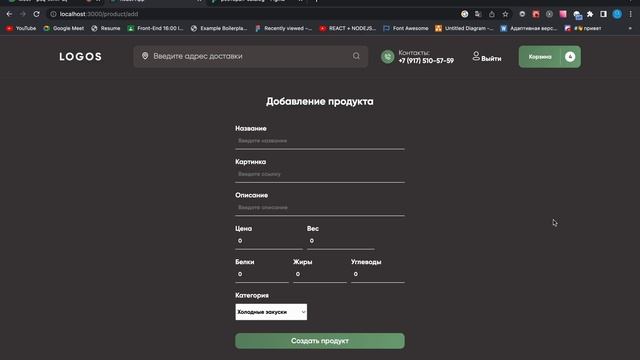Click the Жиры fats field
Screen dimensions: 640x360
click(x=320, y=275)
